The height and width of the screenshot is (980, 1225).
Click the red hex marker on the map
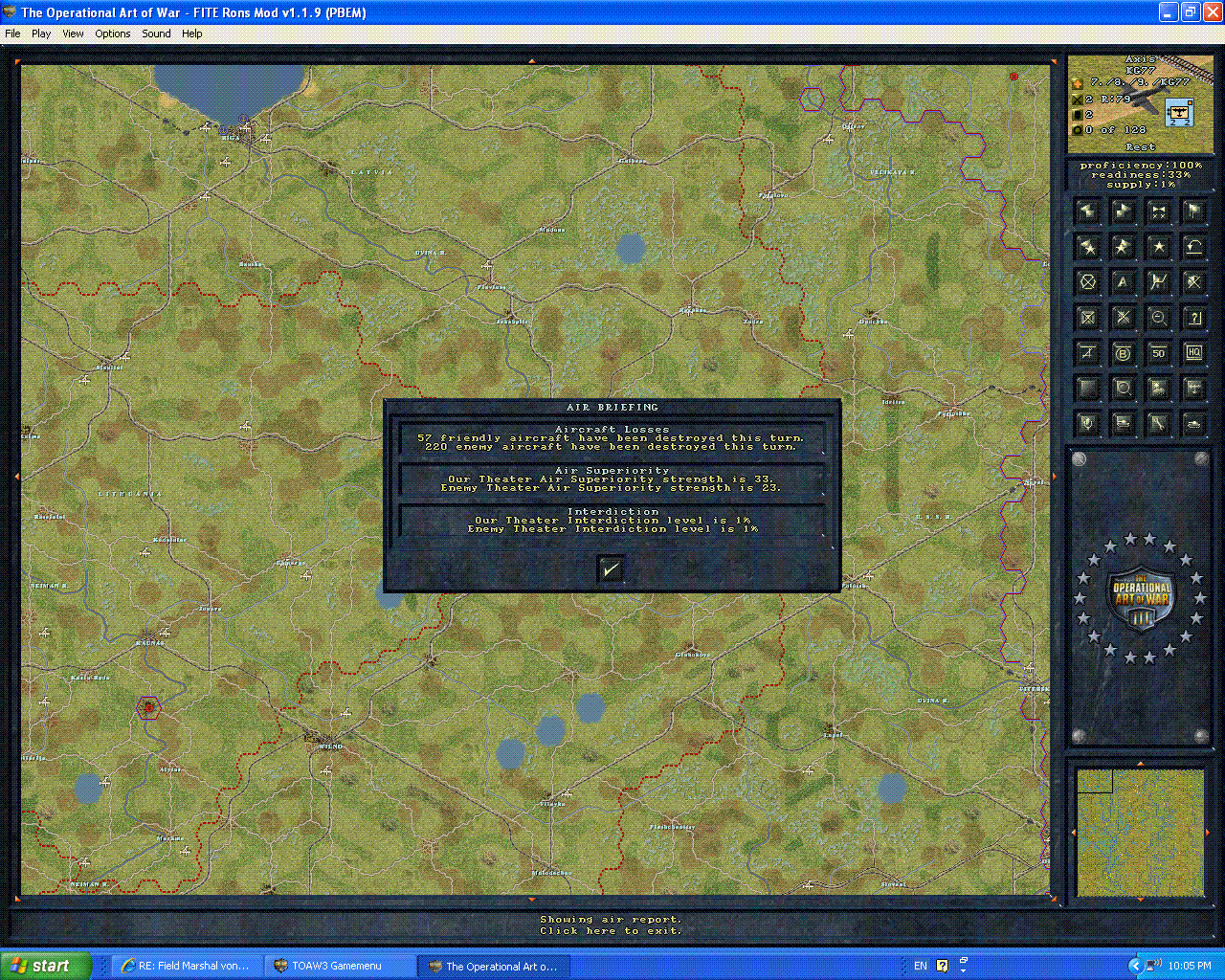147,707
